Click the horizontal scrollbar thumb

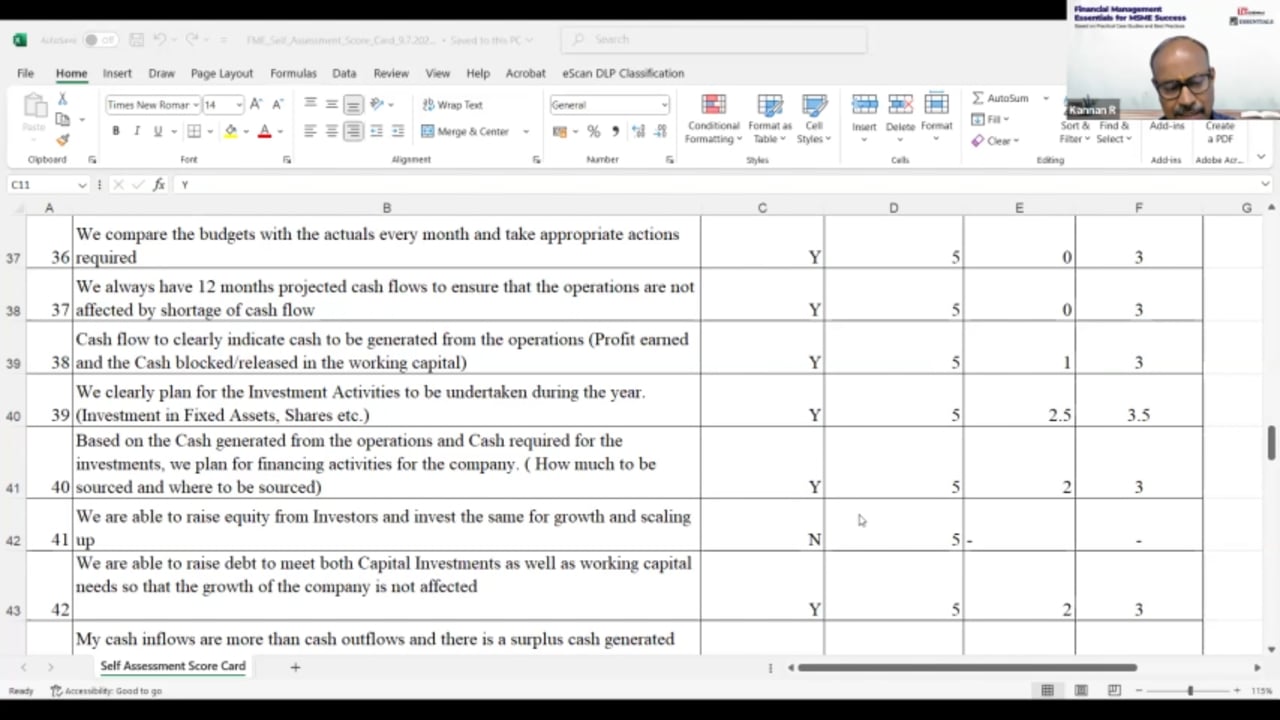click(x=967, y=667)
